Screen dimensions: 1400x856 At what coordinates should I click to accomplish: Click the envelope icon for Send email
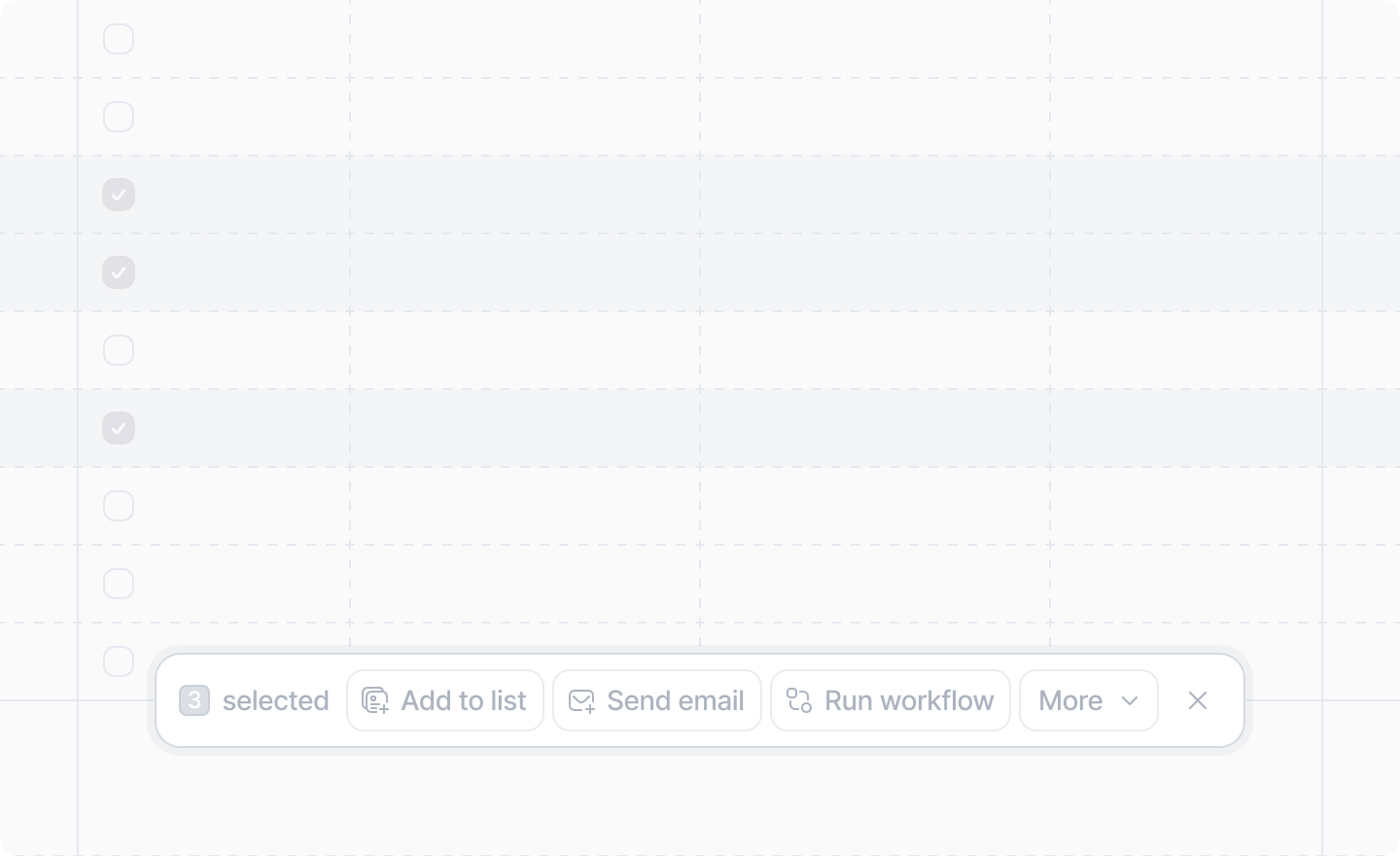pos(581,700)
